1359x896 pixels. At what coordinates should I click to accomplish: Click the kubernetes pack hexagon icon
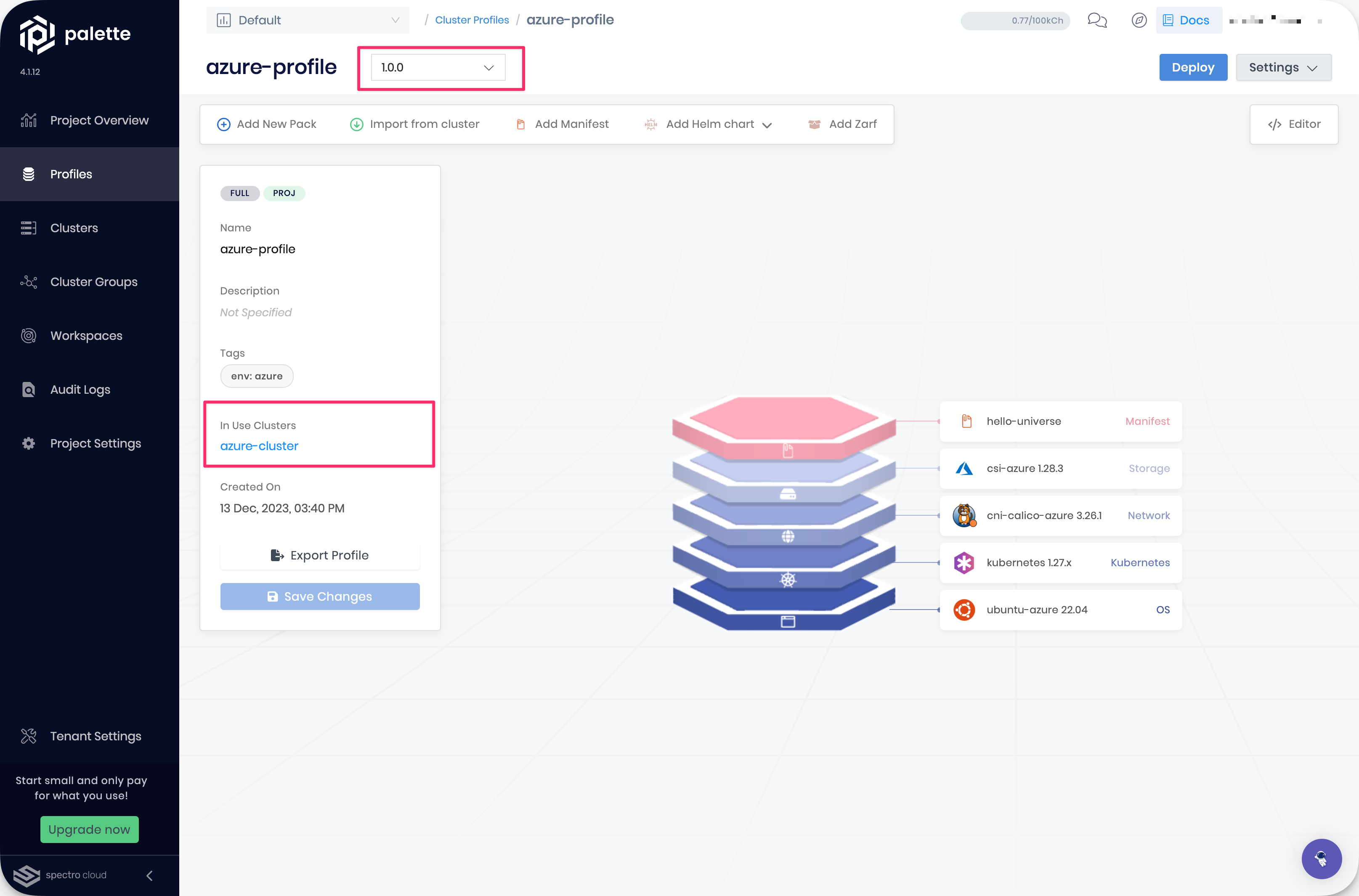click(x=964, y=563)
